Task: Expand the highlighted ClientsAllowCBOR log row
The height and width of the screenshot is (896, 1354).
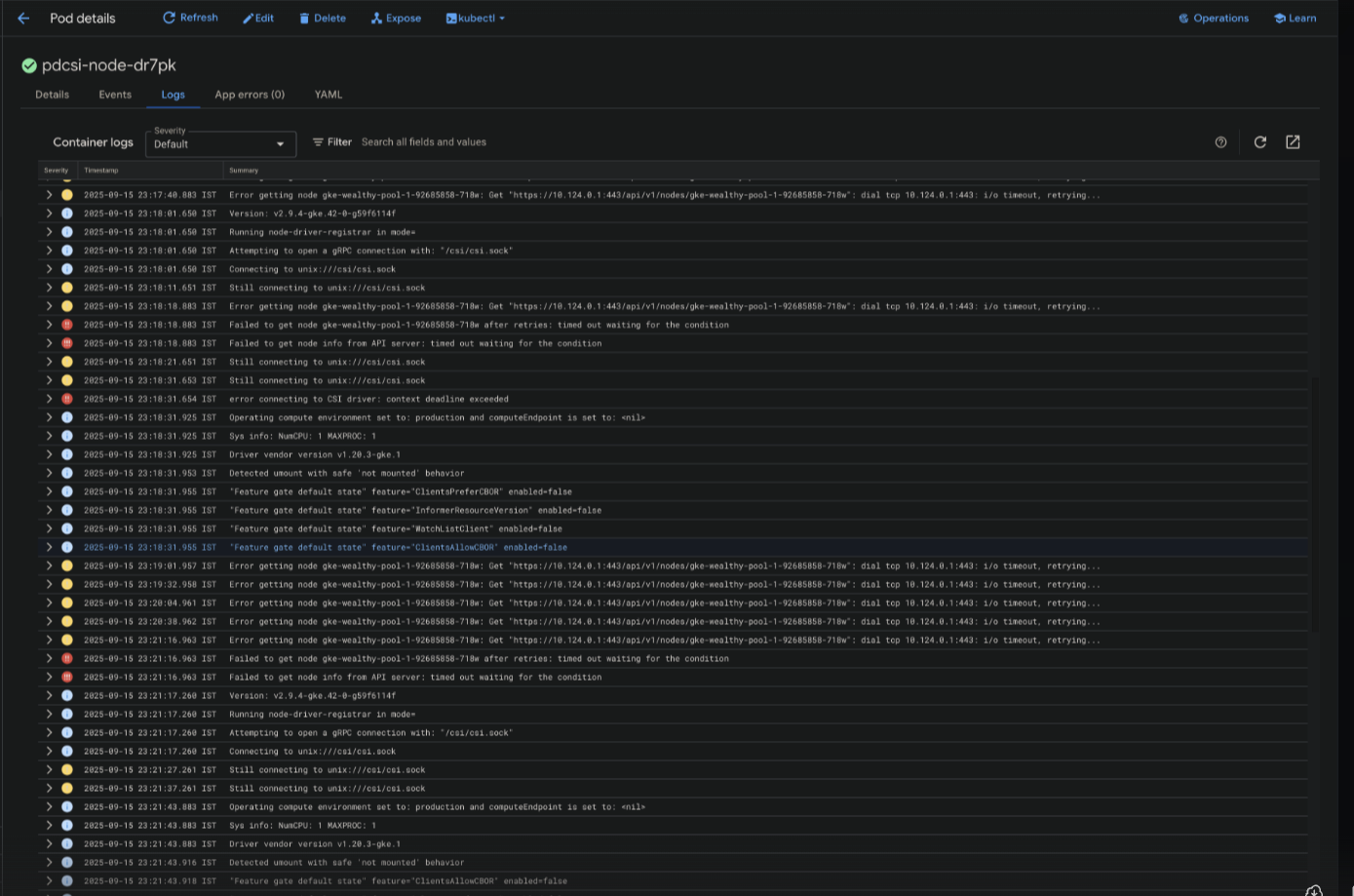Action: [x=49, y=547]
